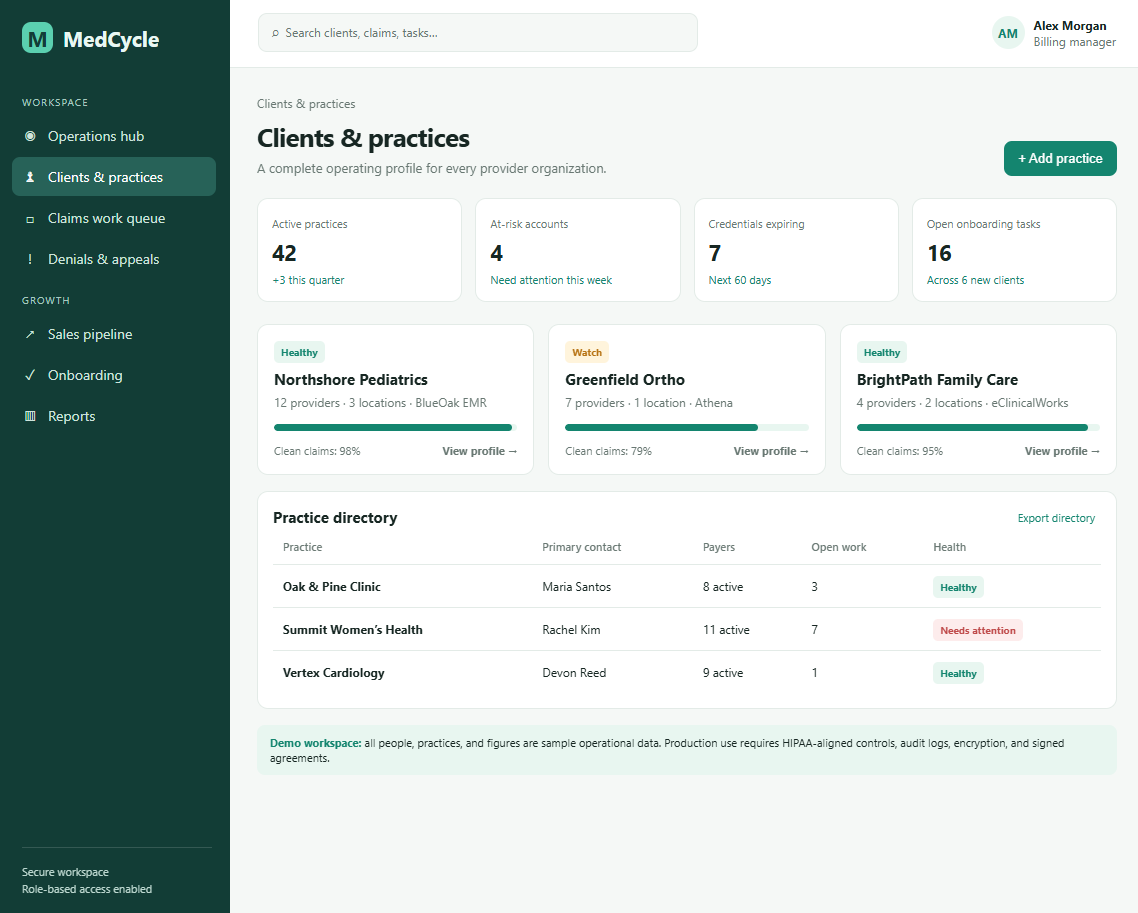1138x913 pixels.
Task: Click the At-risk accounts stat card
Action: point(578,250)
